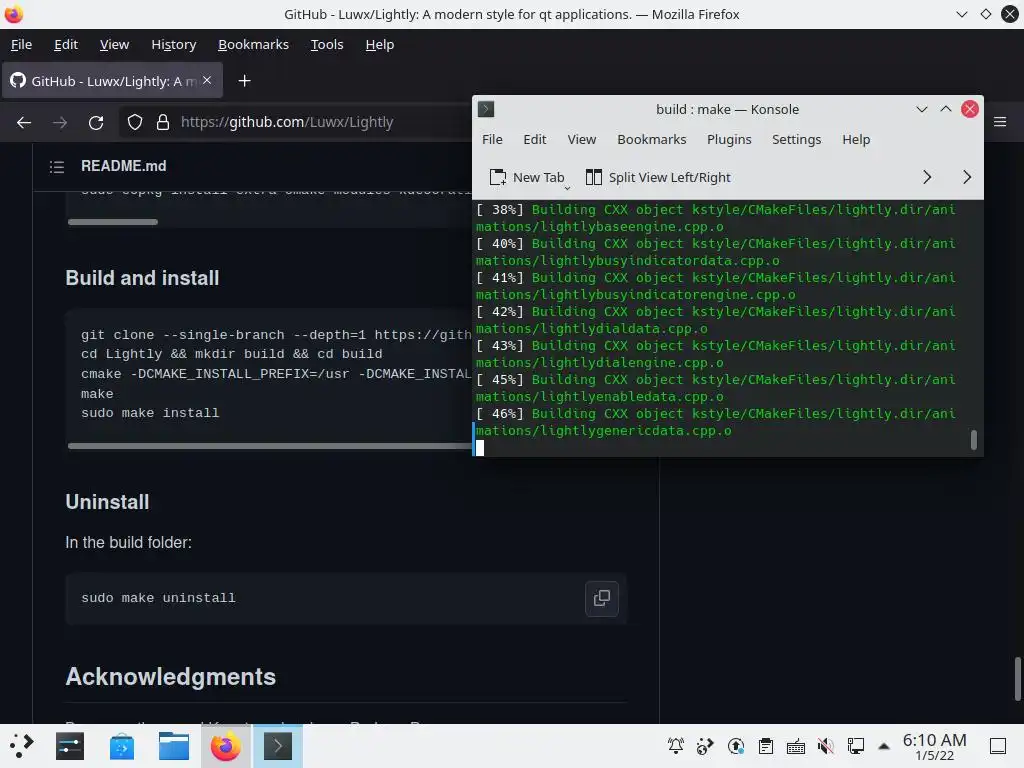Open software updates tray icon

coord(735,746)
